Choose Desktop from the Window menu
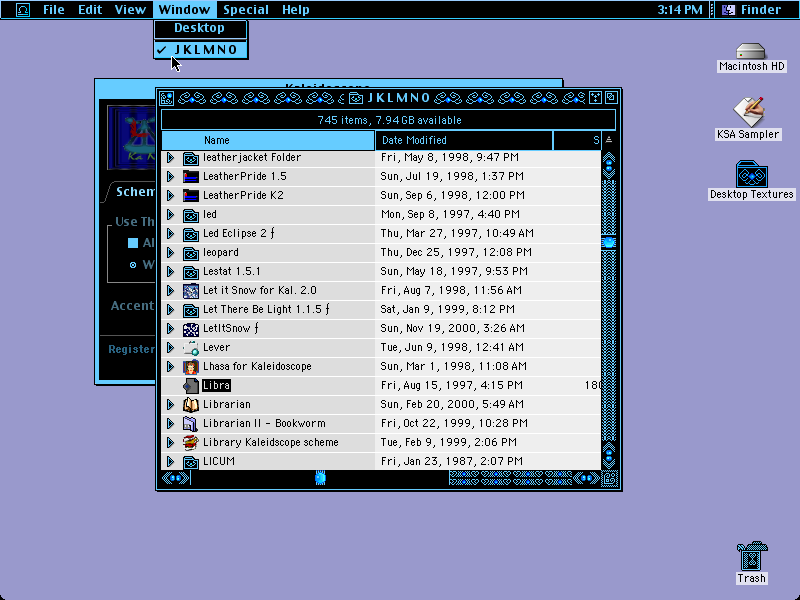Viewport: 800px width, 600px height. point(201,29)
